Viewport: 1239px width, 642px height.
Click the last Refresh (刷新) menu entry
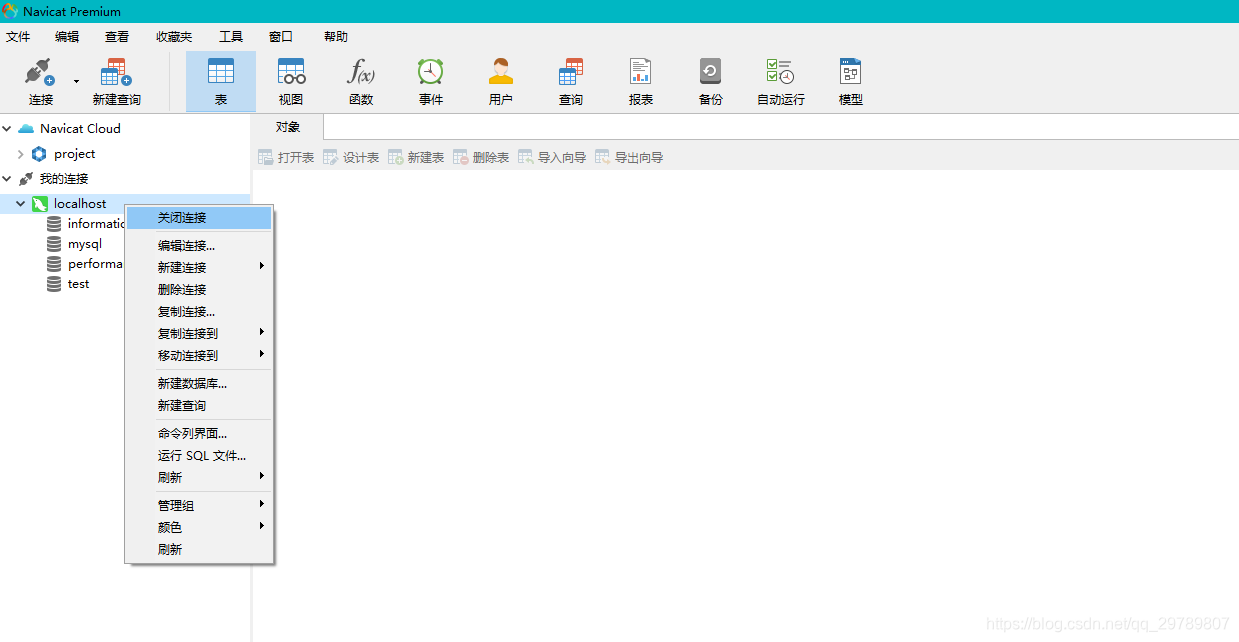(x=199, y=549)
